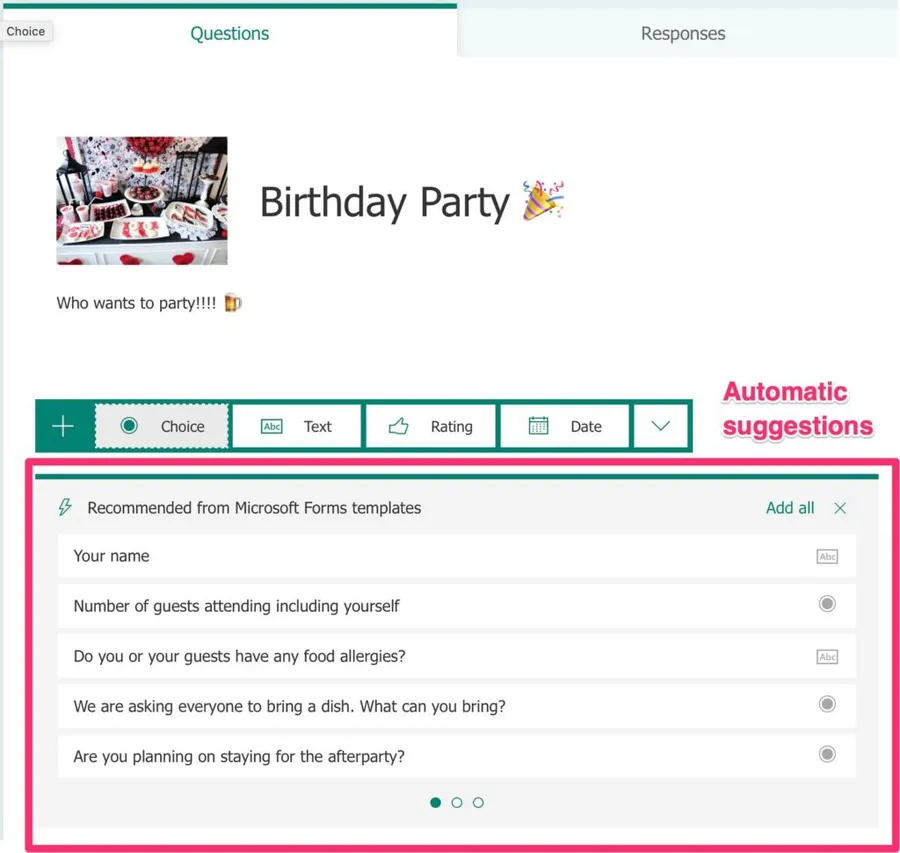
Task: Dismiss recommended templates with X icon
Action: tap(840, 508)
